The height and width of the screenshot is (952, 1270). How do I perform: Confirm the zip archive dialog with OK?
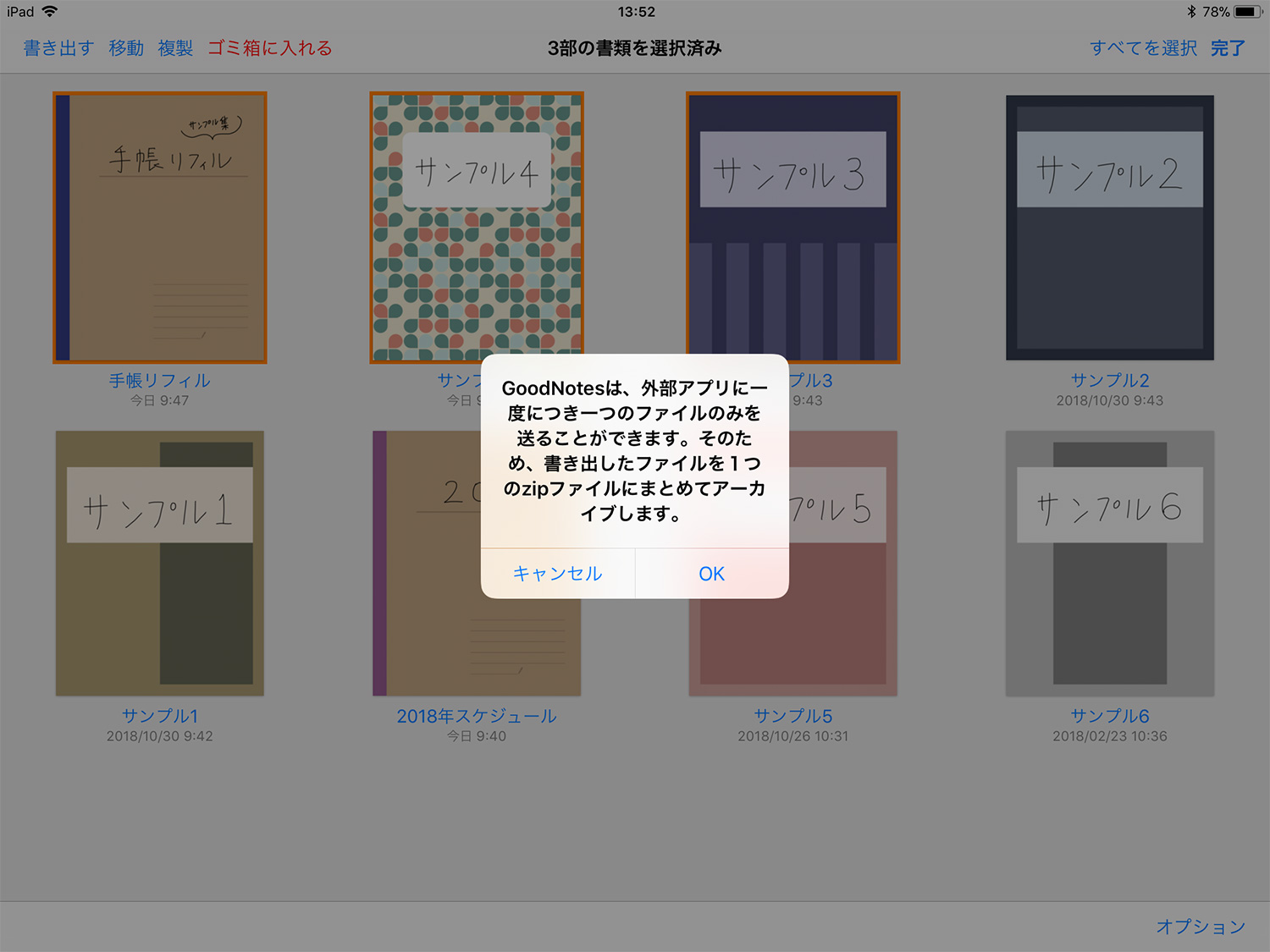tap(711, 574)
